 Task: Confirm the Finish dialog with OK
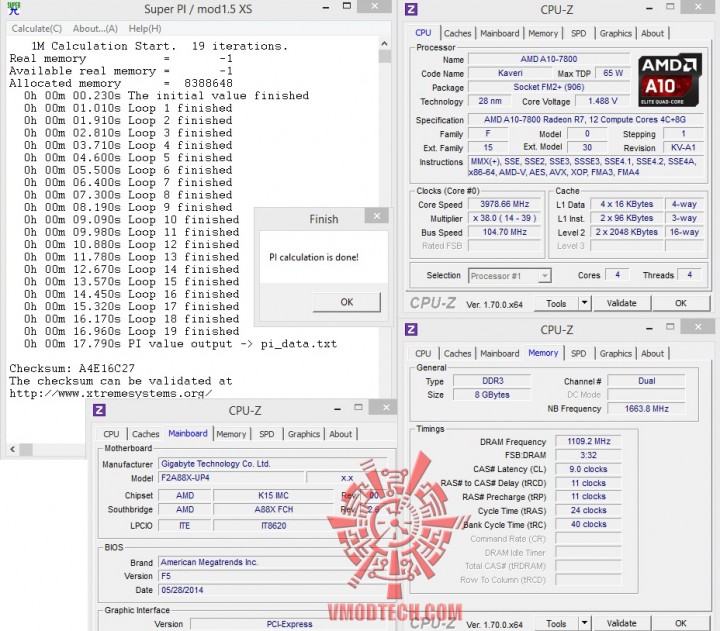(347, 302)
